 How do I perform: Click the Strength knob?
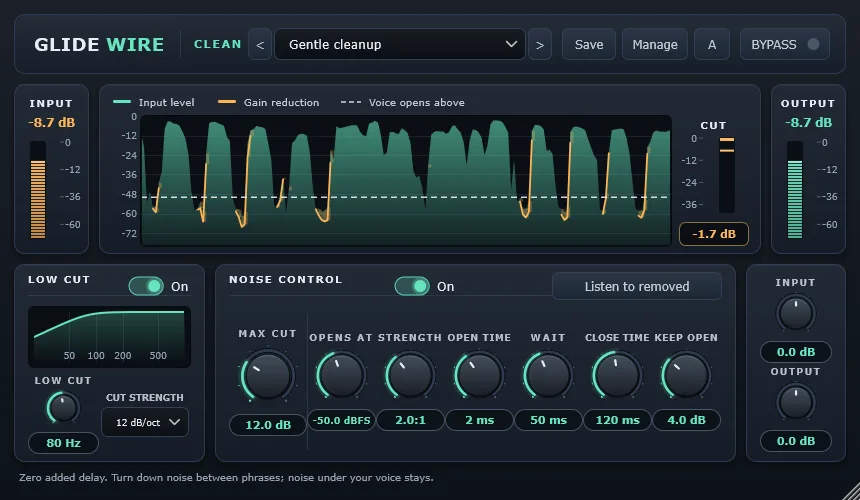click(x=410, y=375)
